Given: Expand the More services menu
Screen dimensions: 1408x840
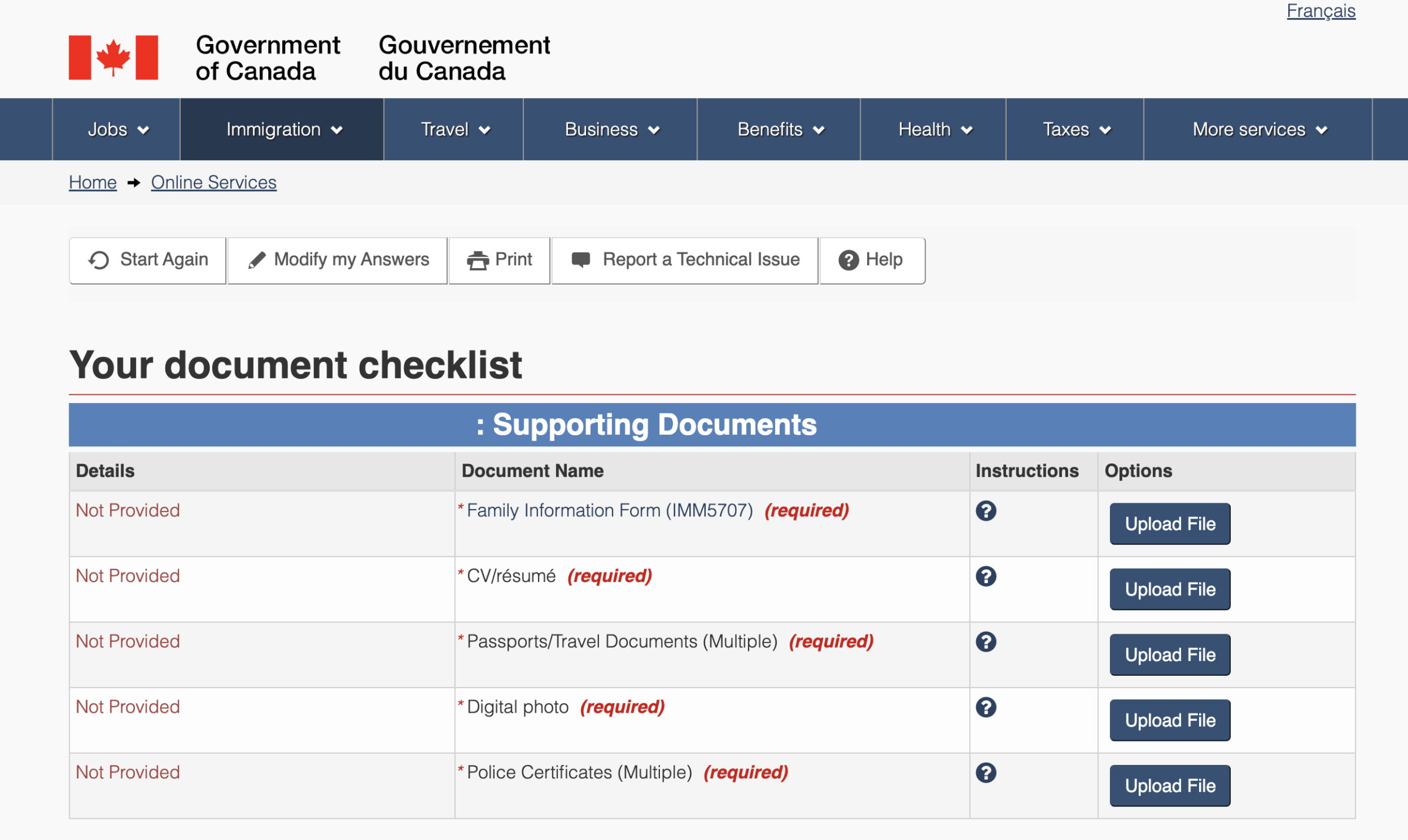Looking at the screenshot, I should coord(1258,130).
